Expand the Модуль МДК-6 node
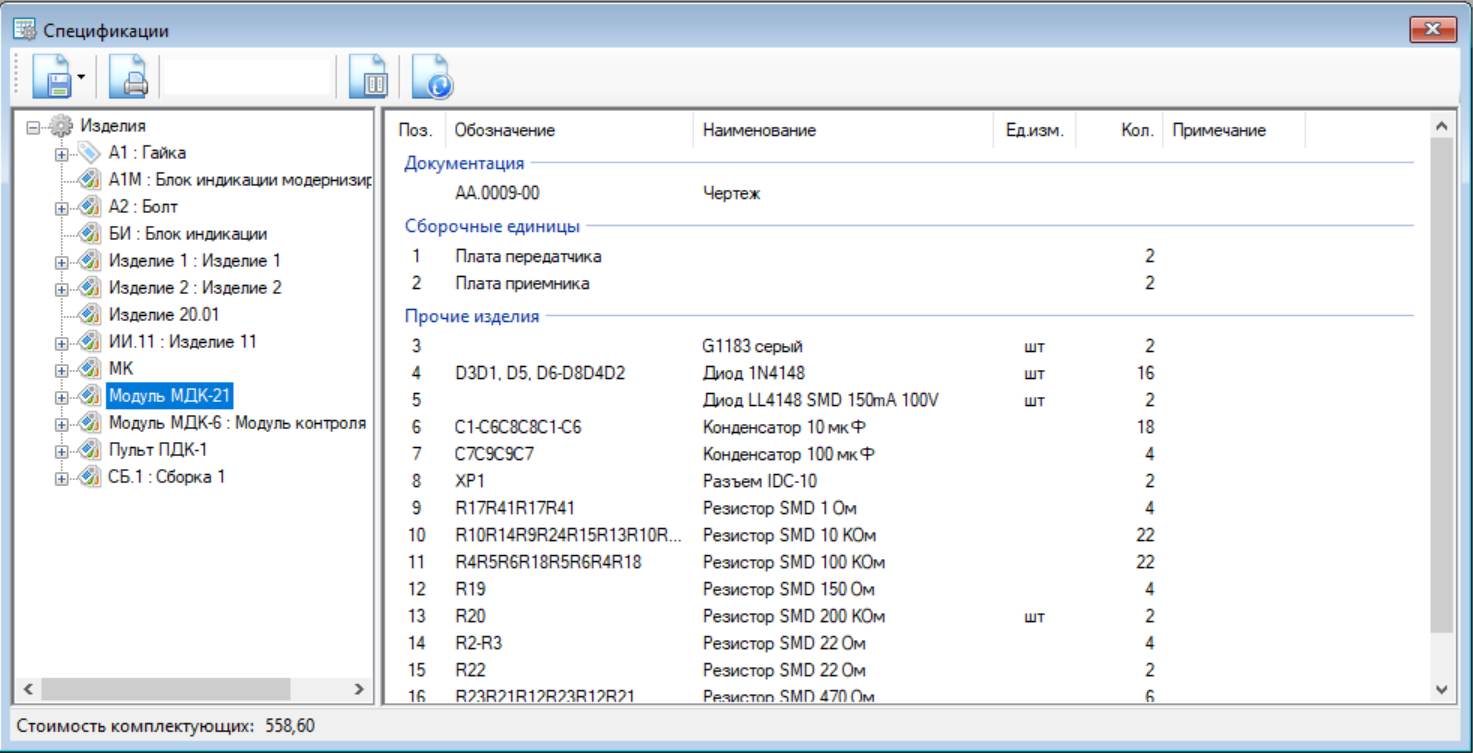Viewport: 1473px width, 753px height. [x=62, y=424]
